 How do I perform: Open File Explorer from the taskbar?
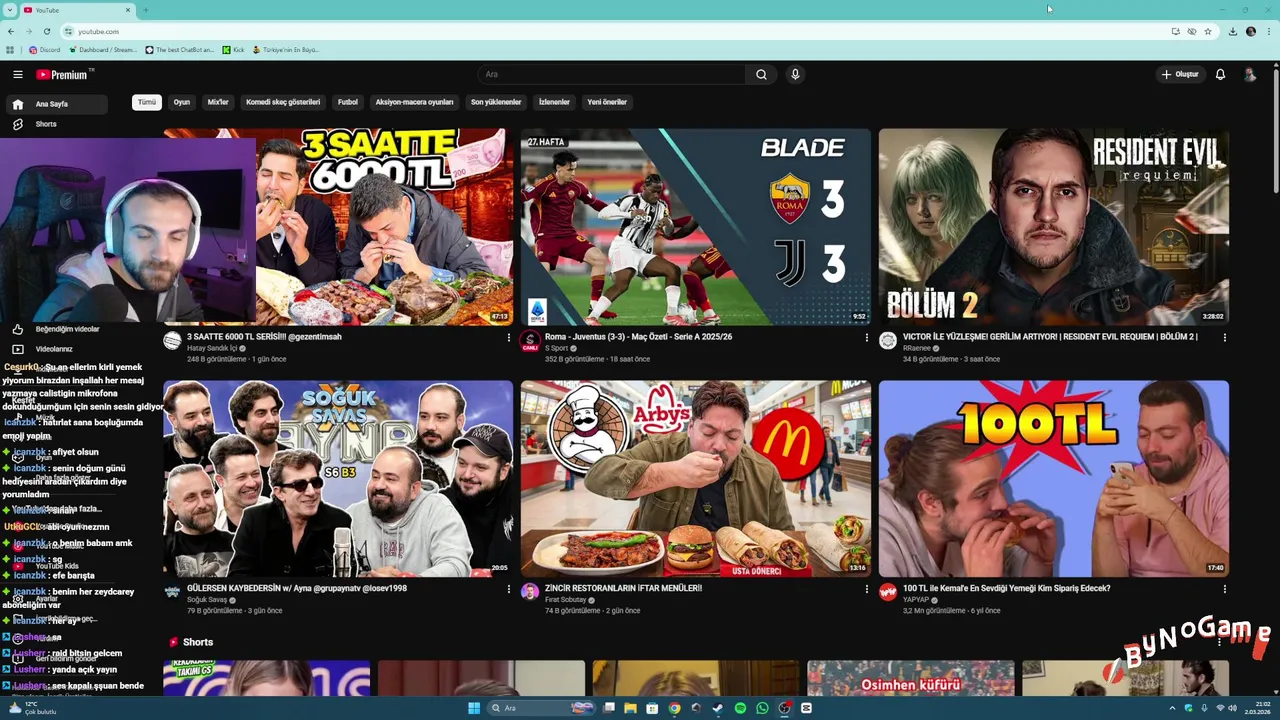coord(630,708)
